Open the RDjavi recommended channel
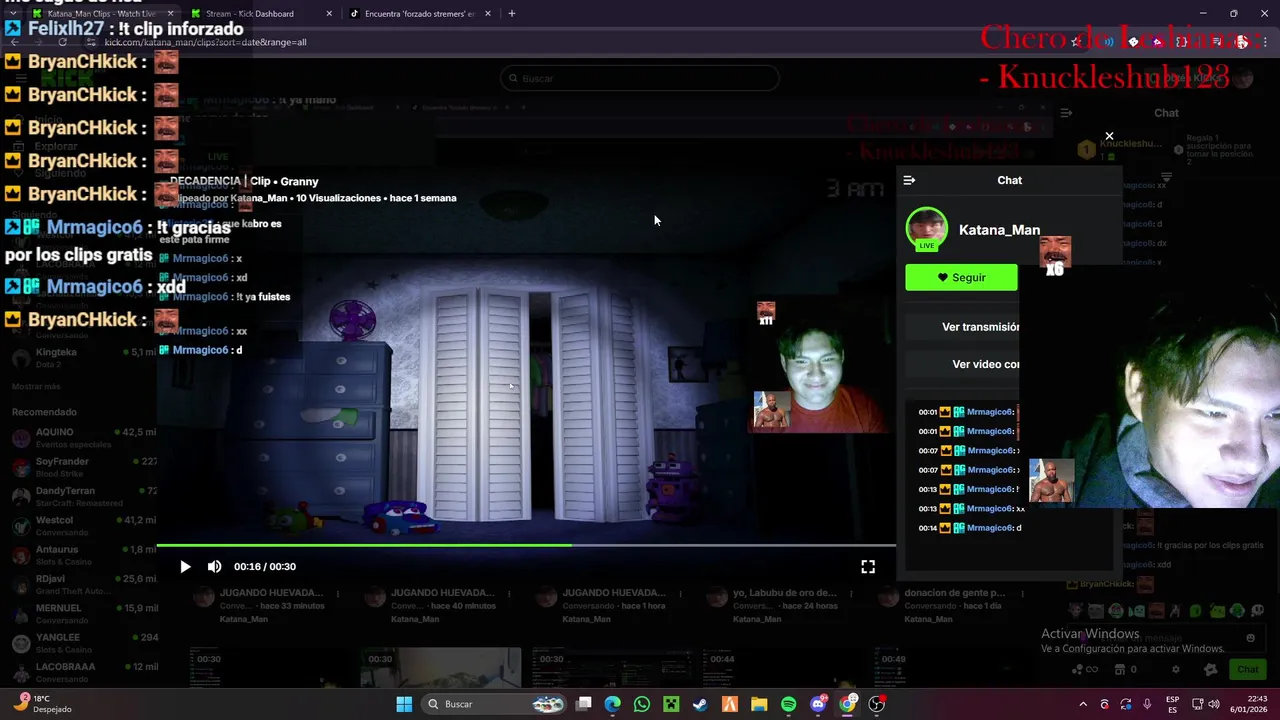The image size is (1280, 720). (x=84, y=583)
